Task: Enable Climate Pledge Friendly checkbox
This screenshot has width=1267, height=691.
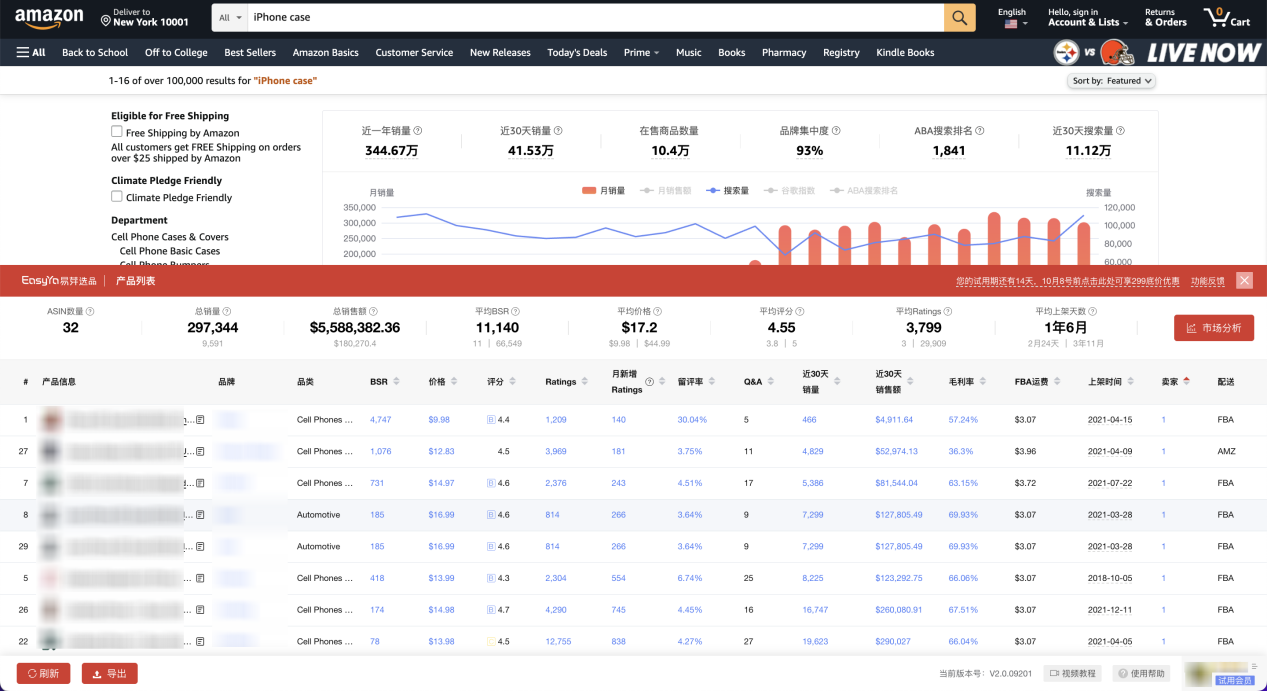Action: [117, 197]
